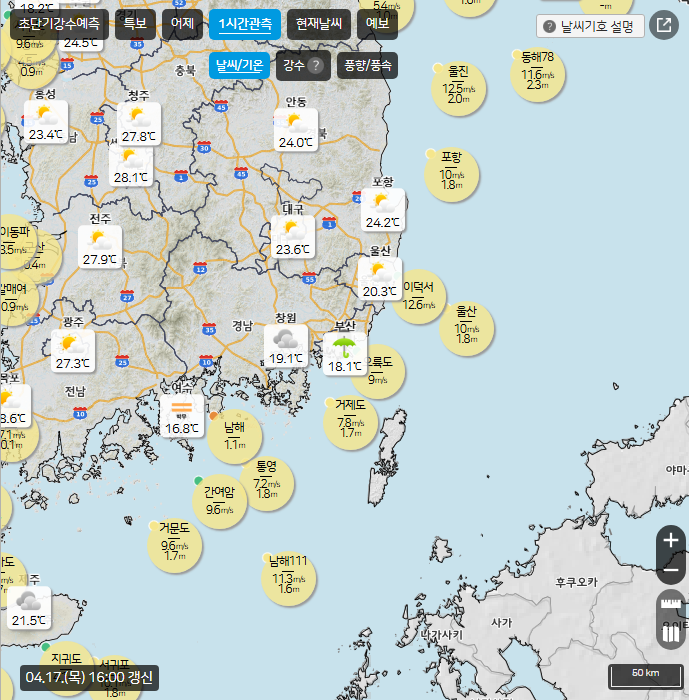Image resolution: width=689 pixels, height=700 pixels.
Task: Click the 사가 map label
Action: (501, 622)
